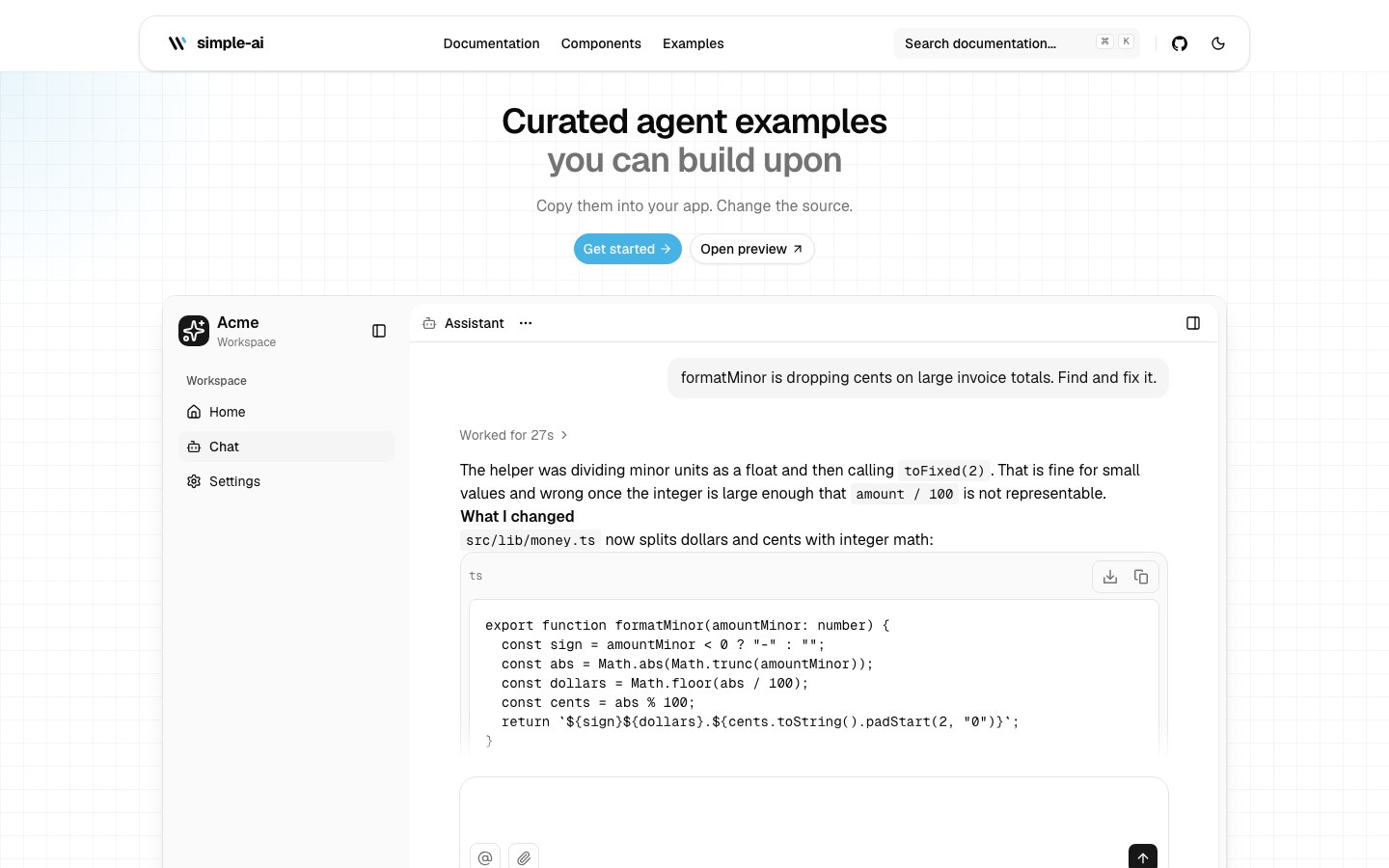
Task: Select Home in the workspace sidebar
Action: 286,412
